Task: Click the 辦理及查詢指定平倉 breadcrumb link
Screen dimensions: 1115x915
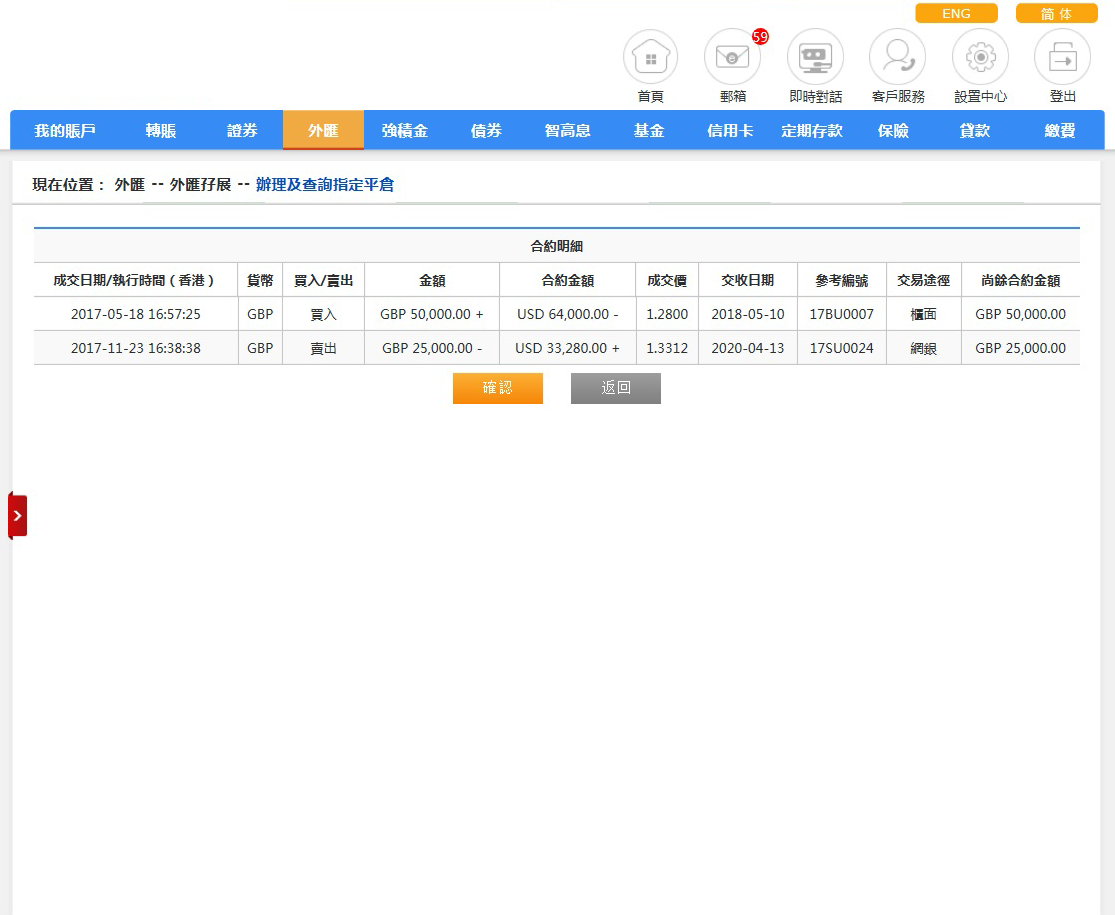Action: (x=324, y=185)
